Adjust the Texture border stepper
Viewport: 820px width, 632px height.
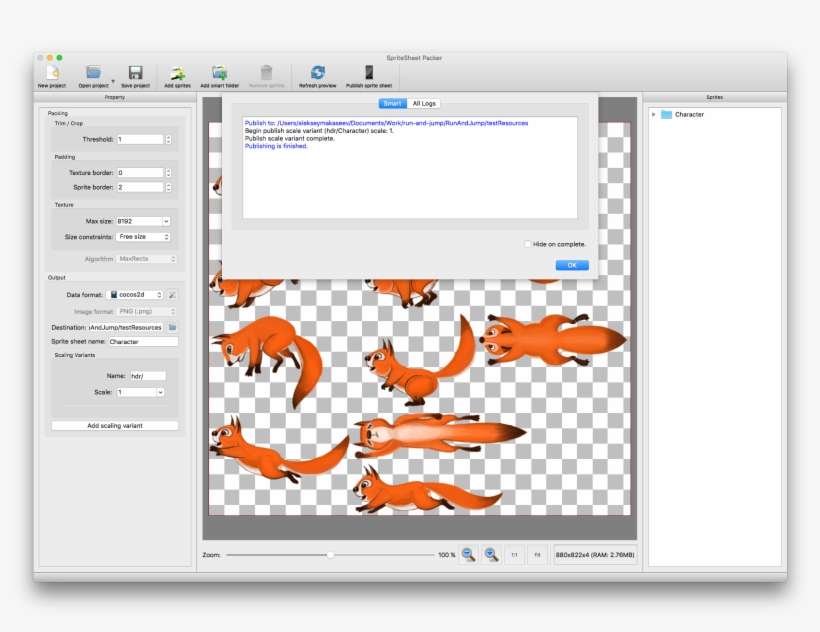point(168,173)
